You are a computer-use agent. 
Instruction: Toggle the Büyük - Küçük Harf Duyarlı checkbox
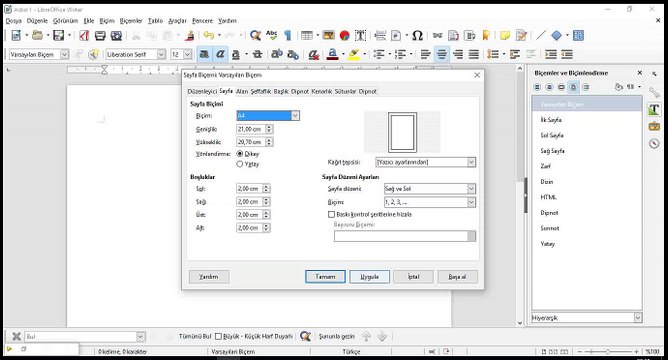point(219,337)
